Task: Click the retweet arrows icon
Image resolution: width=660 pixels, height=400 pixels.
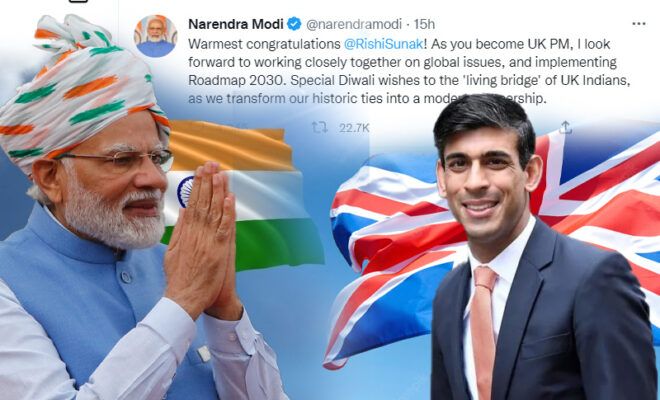Action: click(x=319, y=128)
